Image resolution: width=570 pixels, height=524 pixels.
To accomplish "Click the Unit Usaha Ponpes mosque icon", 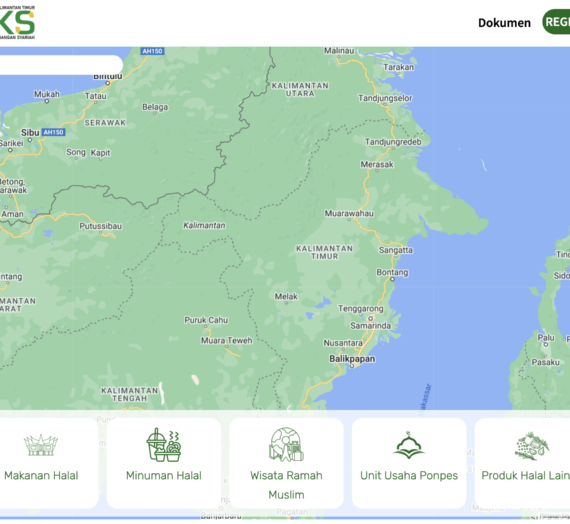I will tap(409, 445).
